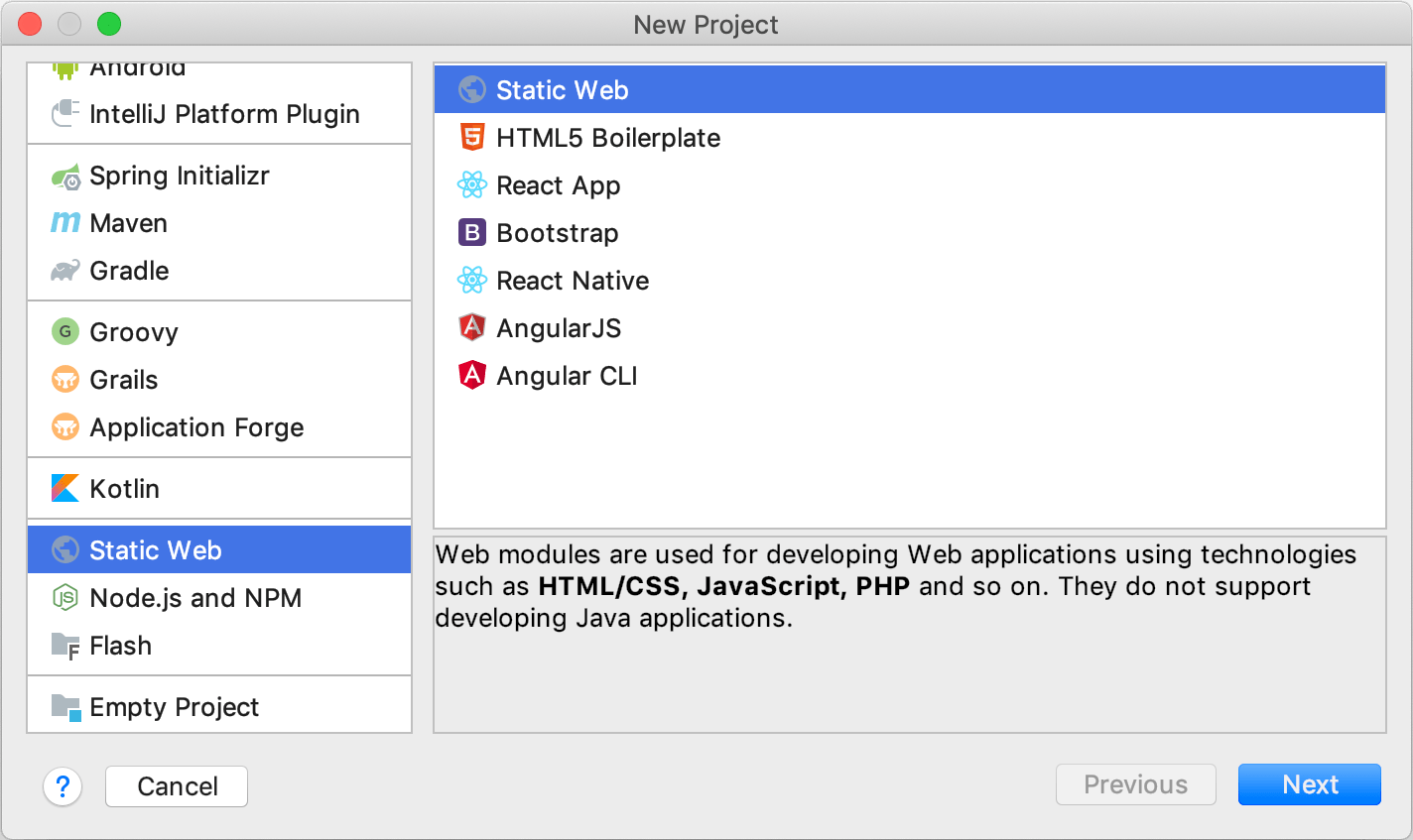Click the IntelliJ Platform Plugin plug icon

pyautogui.click(x=65, y=113)
